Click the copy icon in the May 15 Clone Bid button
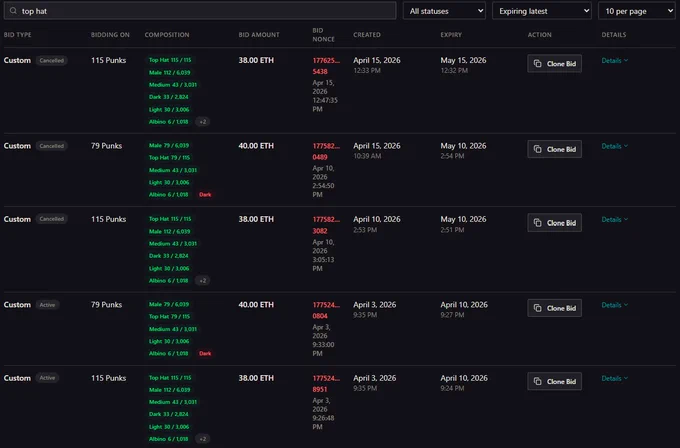Image resolution: width=680 pixels, height=448 pixels. (538, 64)
